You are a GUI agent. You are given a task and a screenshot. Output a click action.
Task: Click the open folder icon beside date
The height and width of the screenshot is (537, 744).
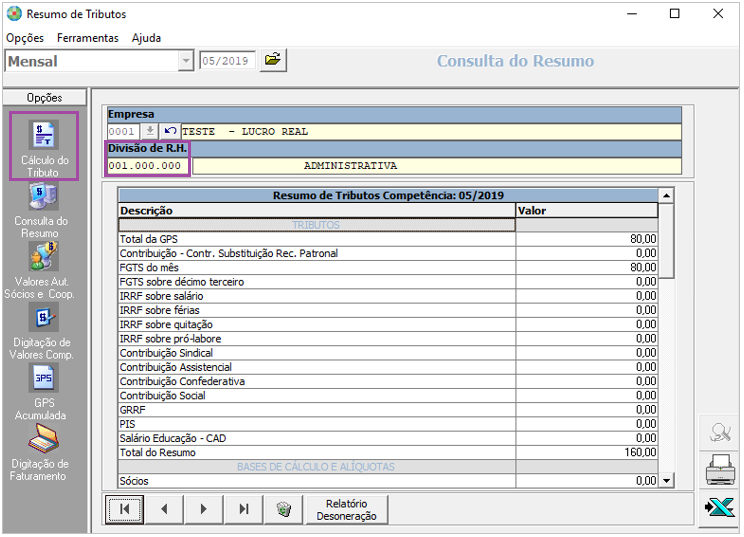coord(273,60)
